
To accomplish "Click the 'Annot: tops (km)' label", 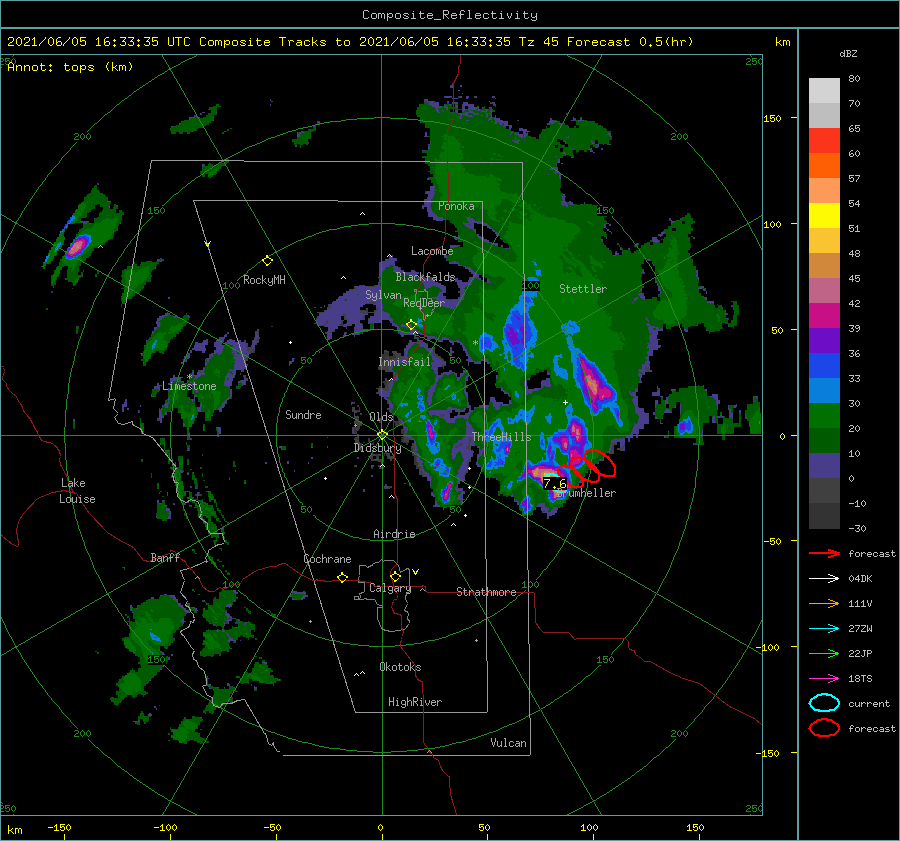I will [70, 67].
